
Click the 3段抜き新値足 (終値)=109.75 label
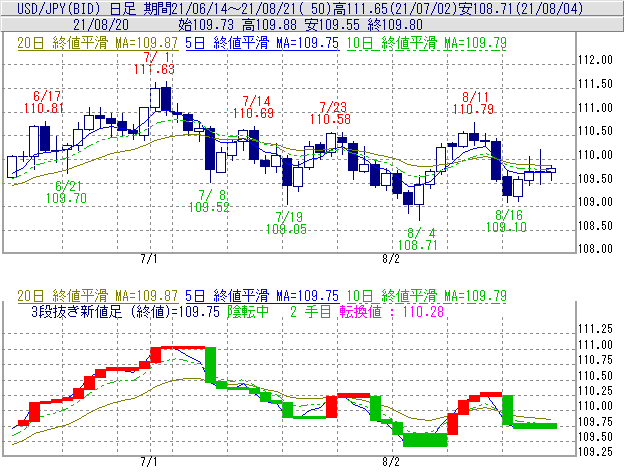pos(125,311)
